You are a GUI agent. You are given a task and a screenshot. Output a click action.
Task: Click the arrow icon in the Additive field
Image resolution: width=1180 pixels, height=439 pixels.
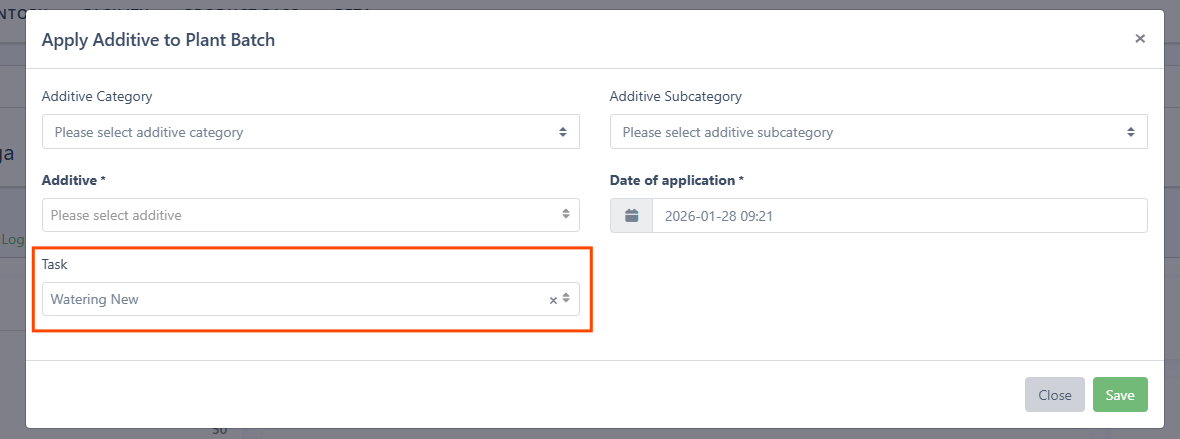click(x=566, y=215)
